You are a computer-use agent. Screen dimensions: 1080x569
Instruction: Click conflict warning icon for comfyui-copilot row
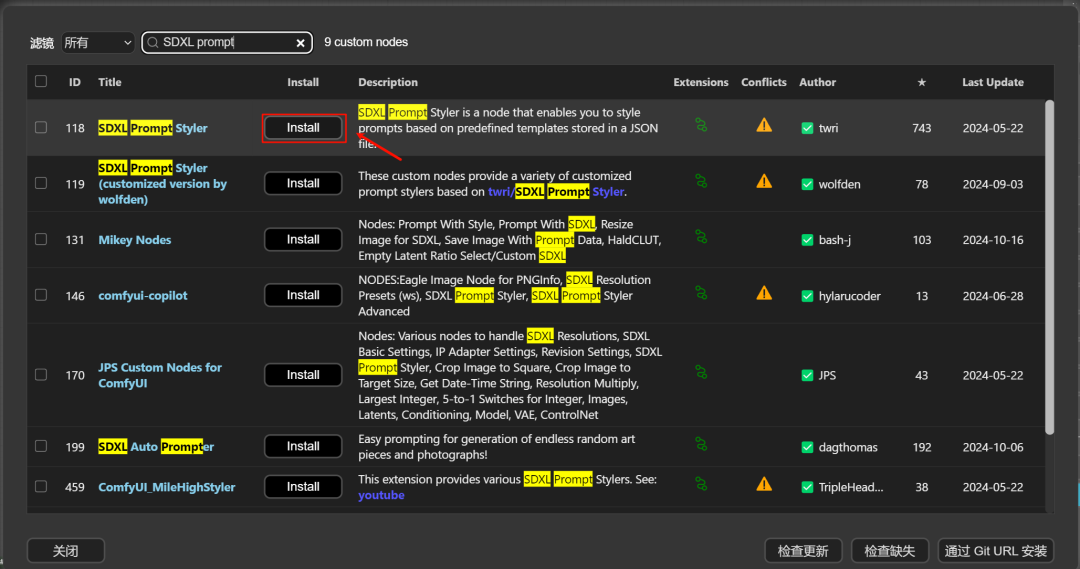point(764,293)
